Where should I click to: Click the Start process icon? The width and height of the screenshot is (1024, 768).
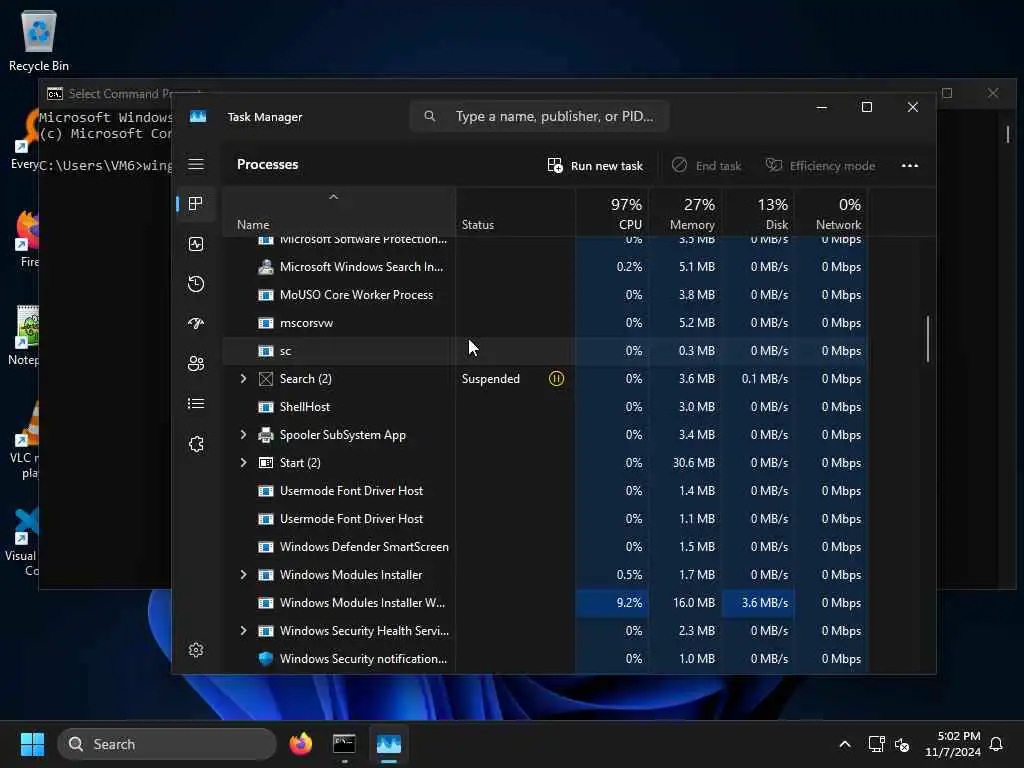point(266,462)
